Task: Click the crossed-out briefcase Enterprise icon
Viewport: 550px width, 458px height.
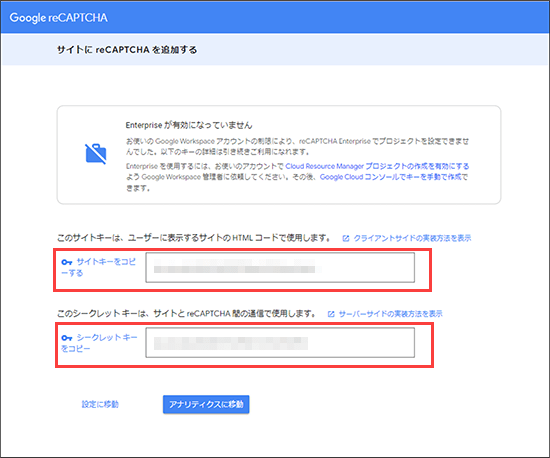Action: pyautogui.click(x=96, y=154)
